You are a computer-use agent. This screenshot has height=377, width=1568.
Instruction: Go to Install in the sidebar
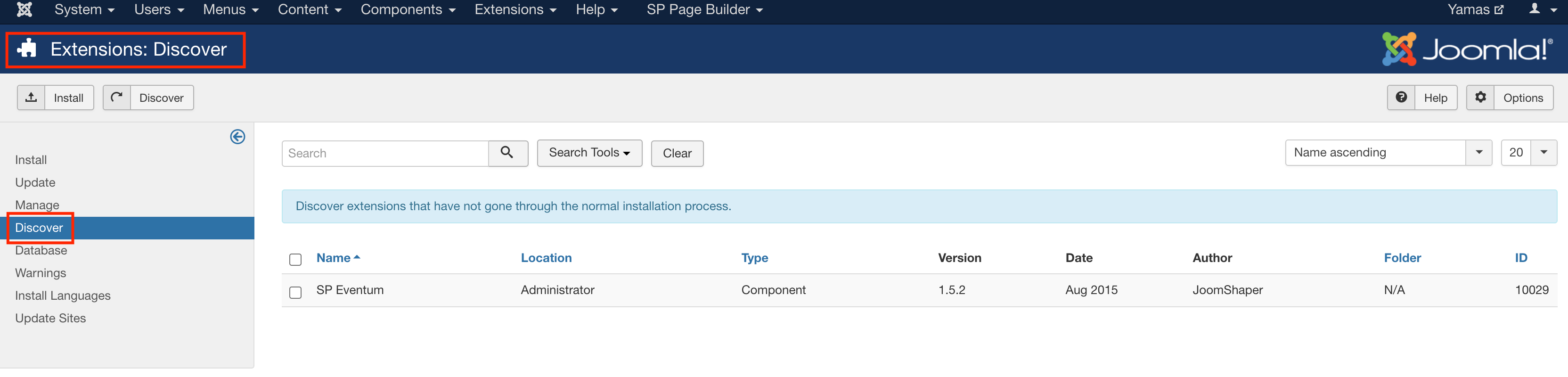[31, 160]
